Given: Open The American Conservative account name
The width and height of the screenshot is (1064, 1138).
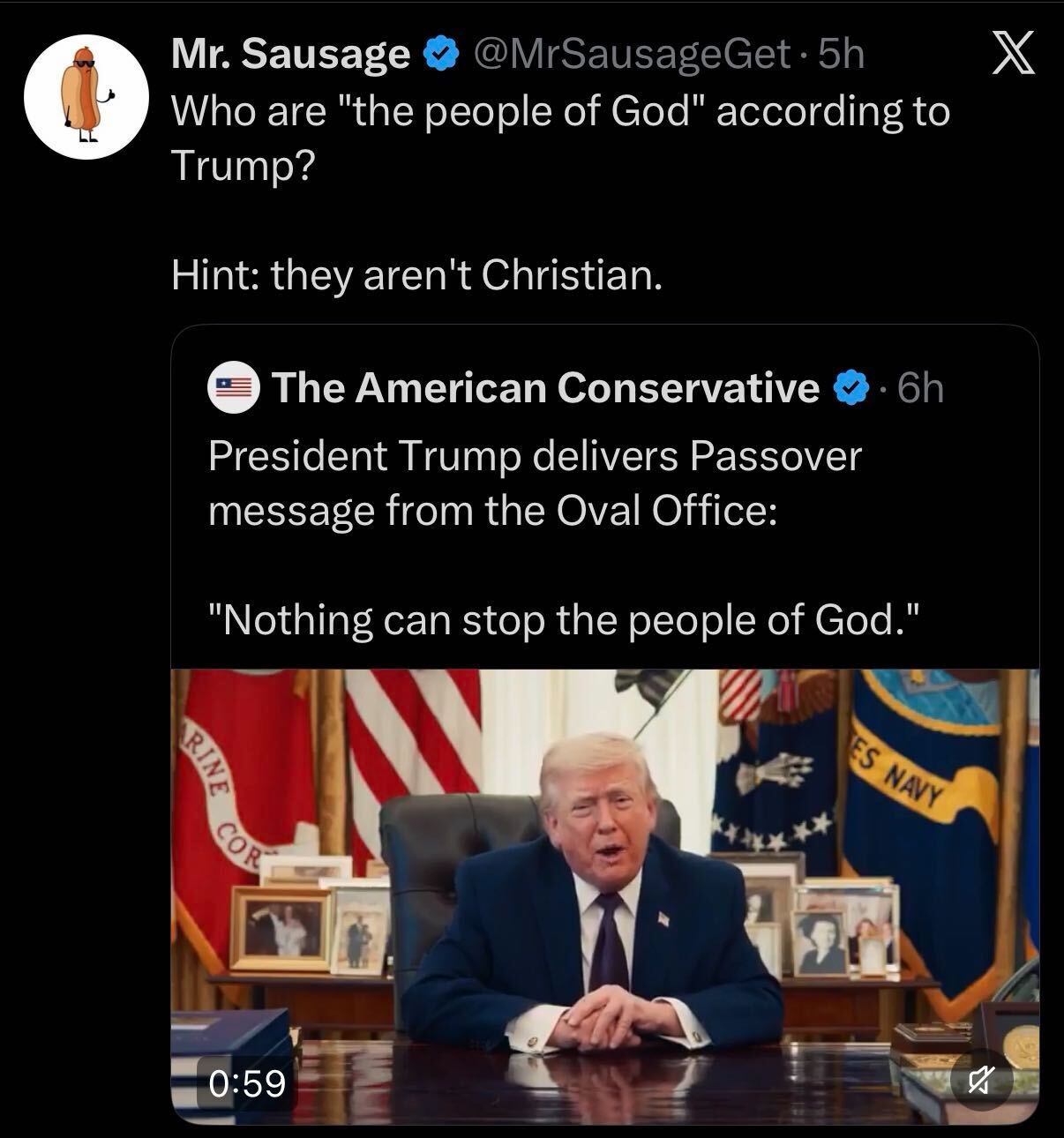Looking at the screenshot, I should coord(545,387).
